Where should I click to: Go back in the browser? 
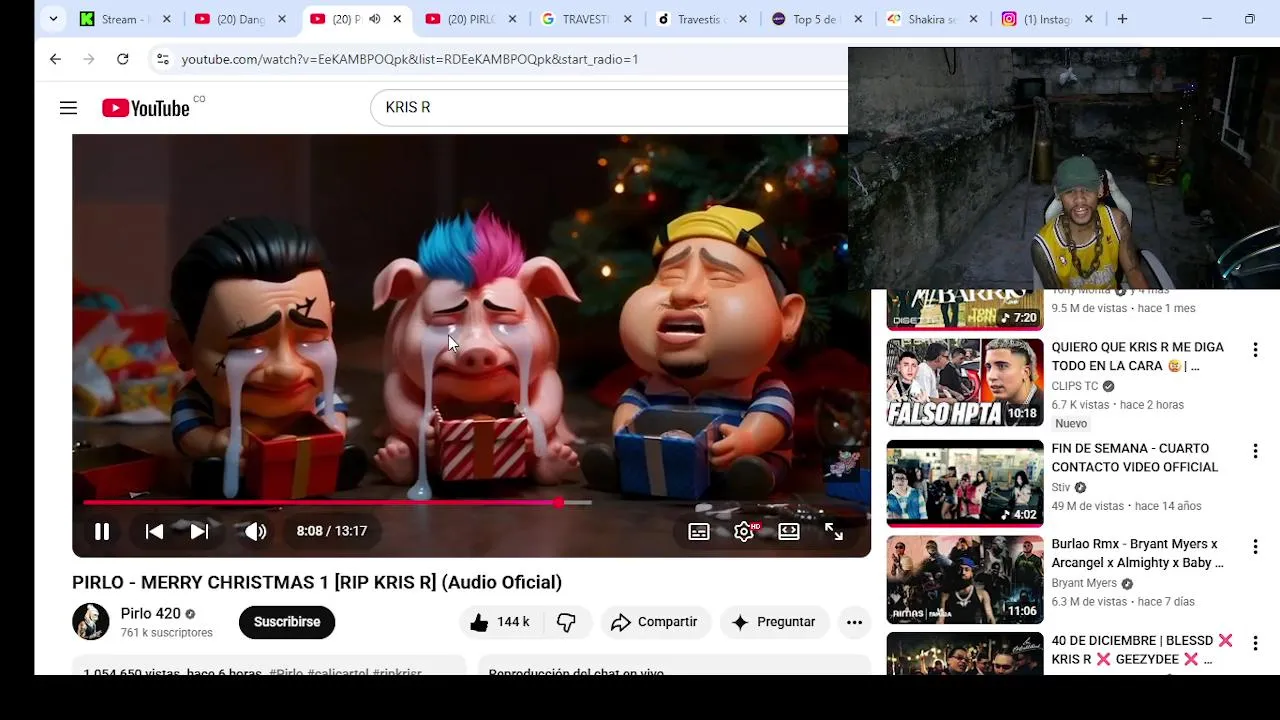tap(55, 59)
